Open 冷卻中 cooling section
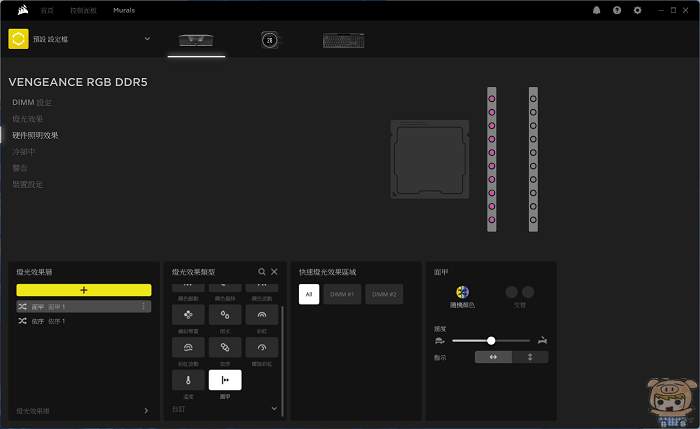Screen dimensions: 700x429 pyautogui.click(x=24, y=152)
